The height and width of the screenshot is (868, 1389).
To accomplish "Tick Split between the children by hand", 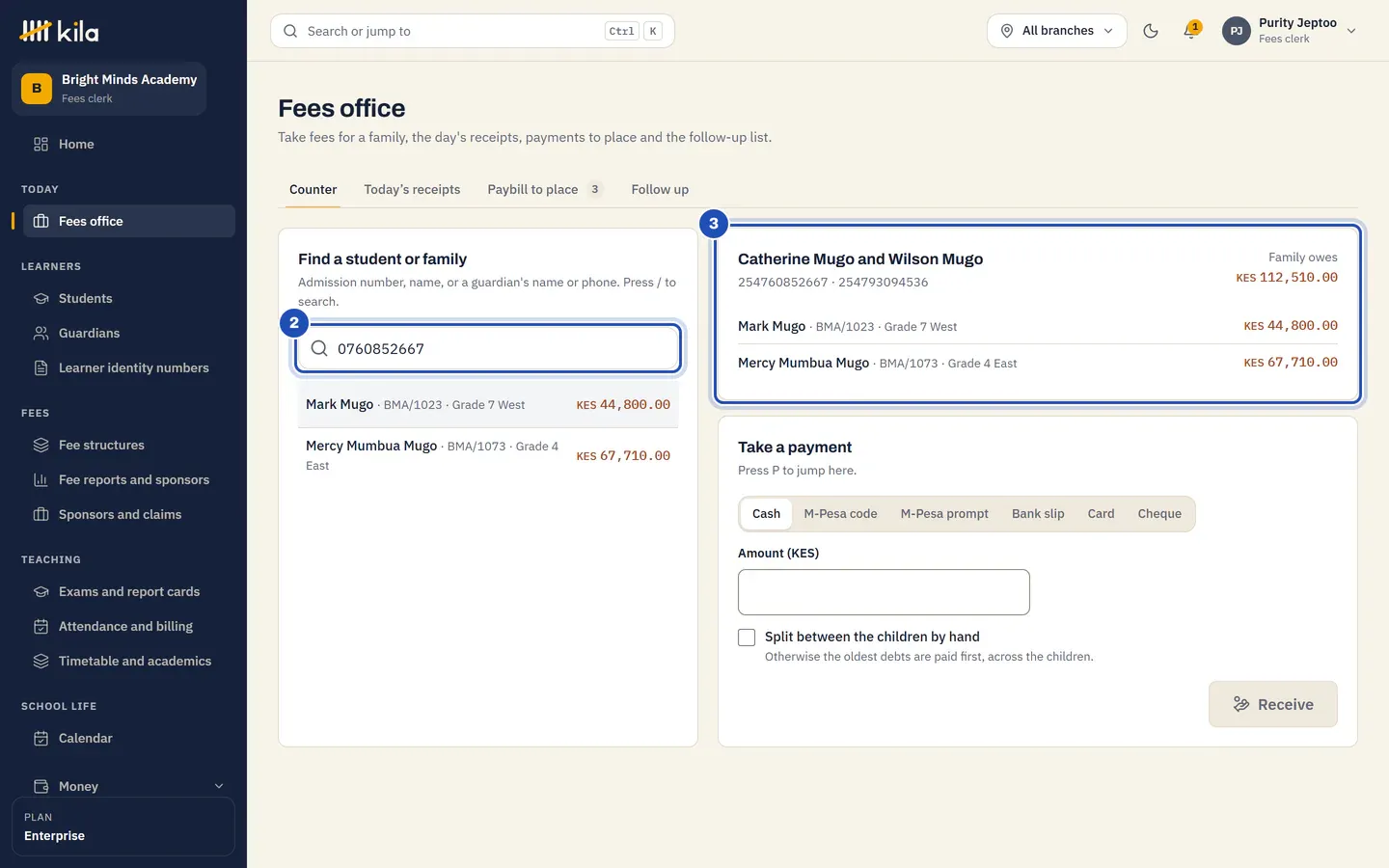I will point(747,637).
